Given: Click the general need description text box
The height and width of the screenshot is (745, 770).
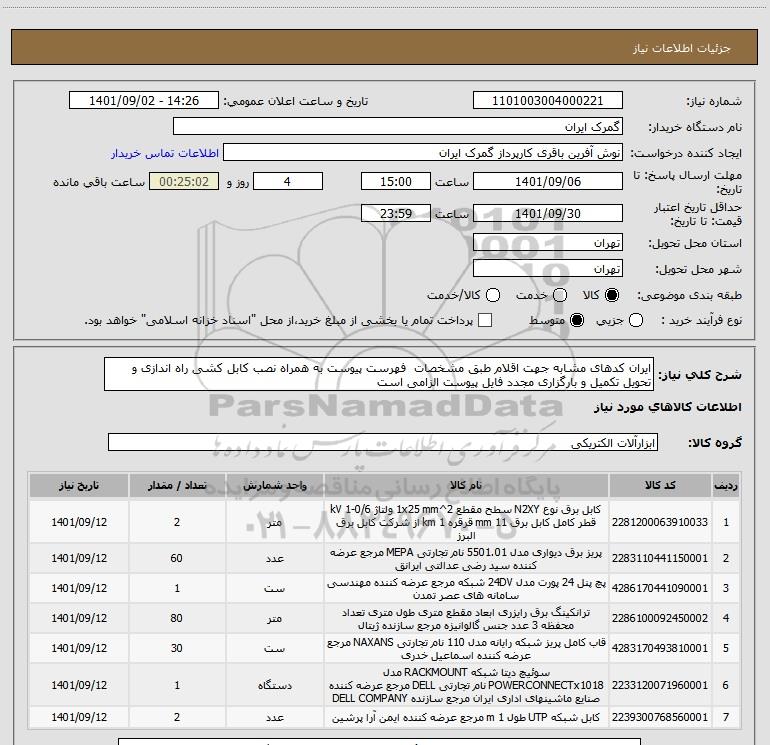Looking at the screenshot, I should point(379,375).
